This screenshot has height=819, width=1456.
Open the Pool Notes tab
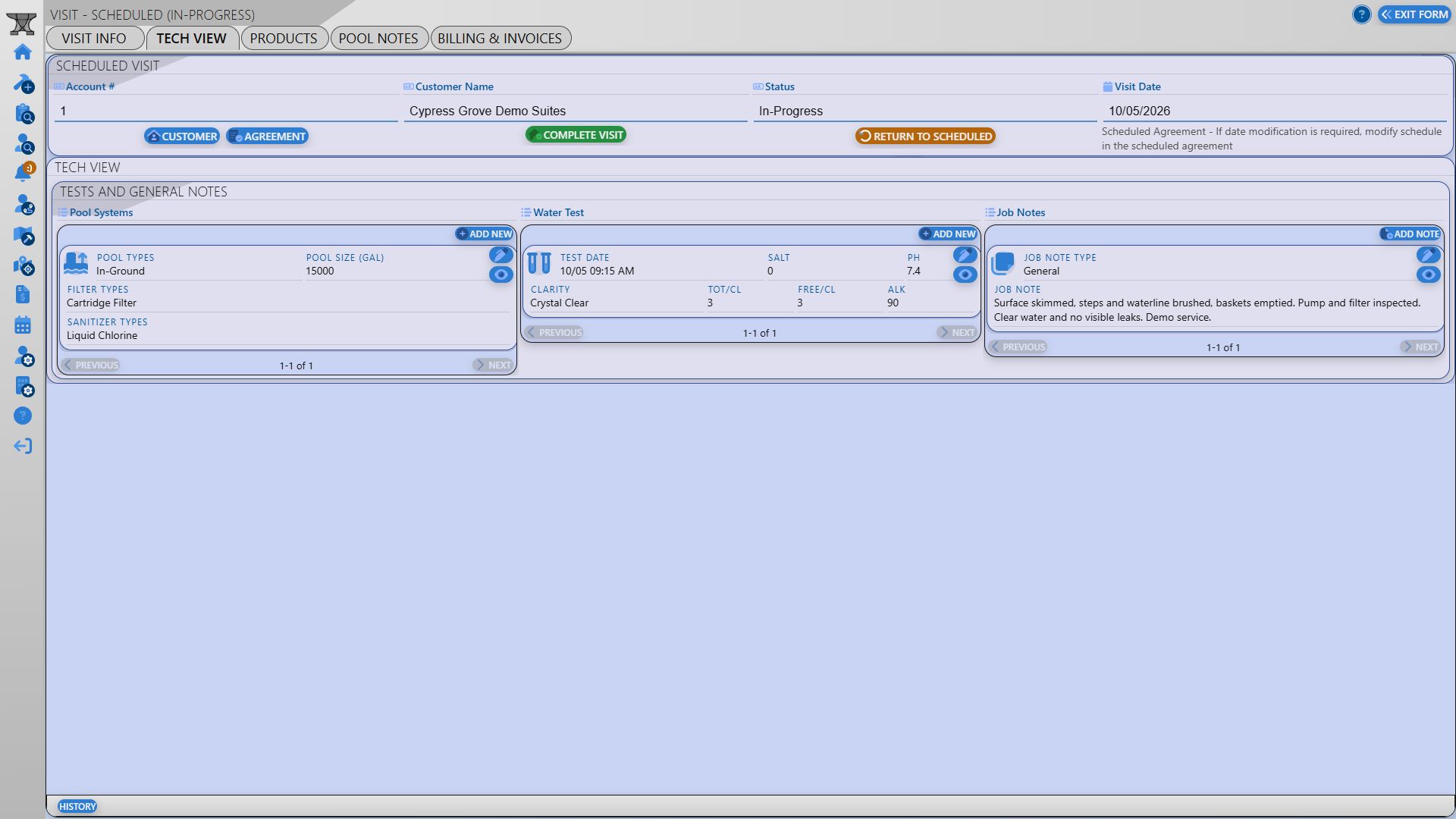pos(378,38)
